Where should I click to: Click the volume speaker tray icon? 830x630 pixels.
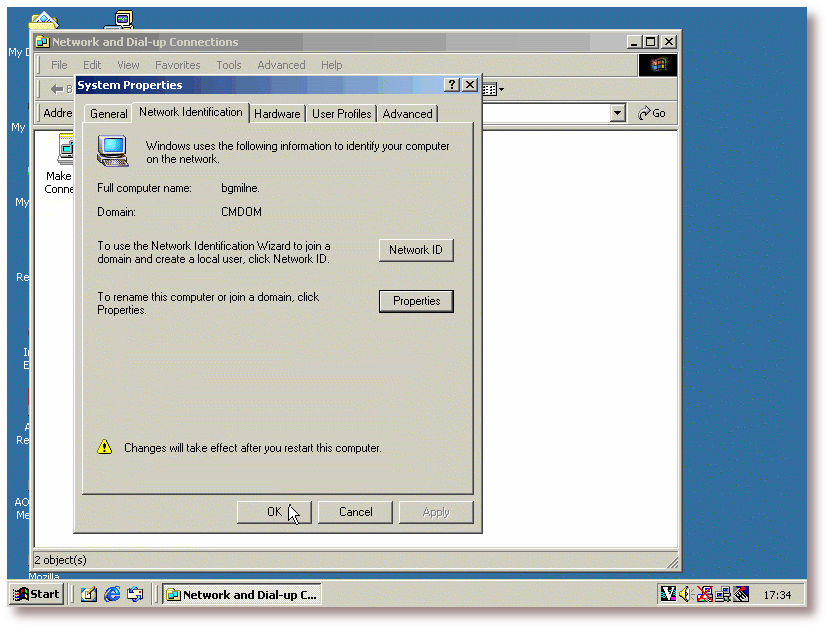click(686, 594)
